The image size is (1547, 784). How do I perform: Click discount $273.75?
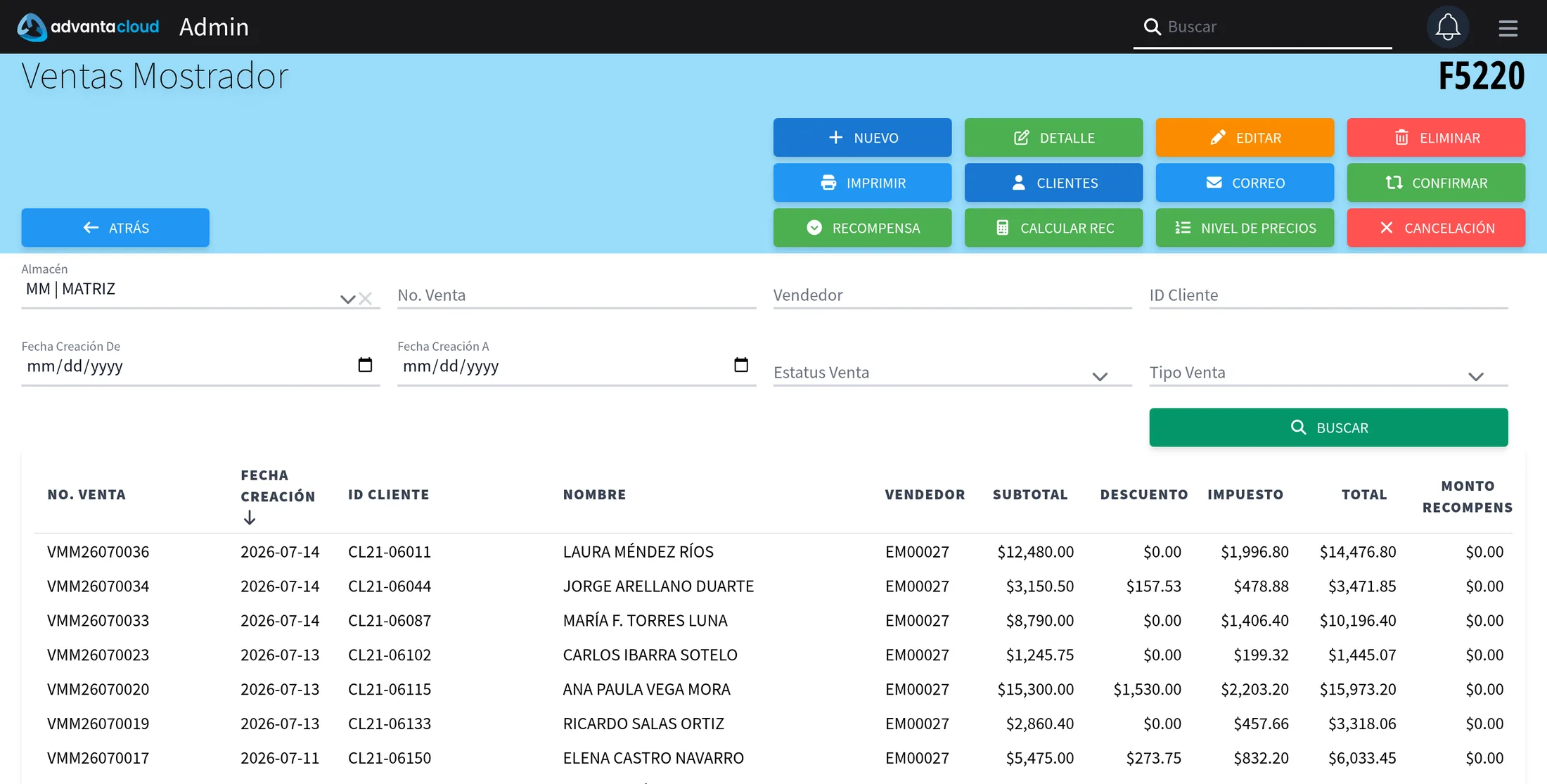1153,759
